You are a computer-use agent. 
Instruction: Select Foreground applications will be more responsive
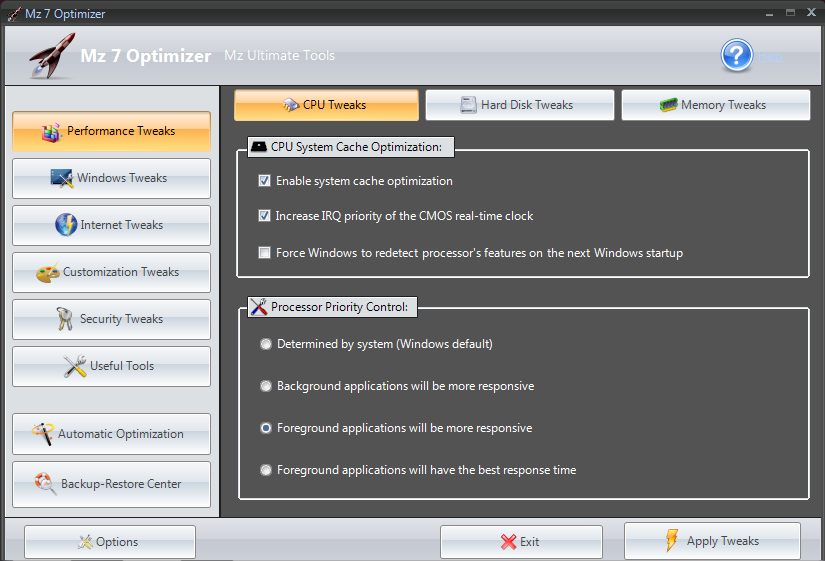click(266, 428)
